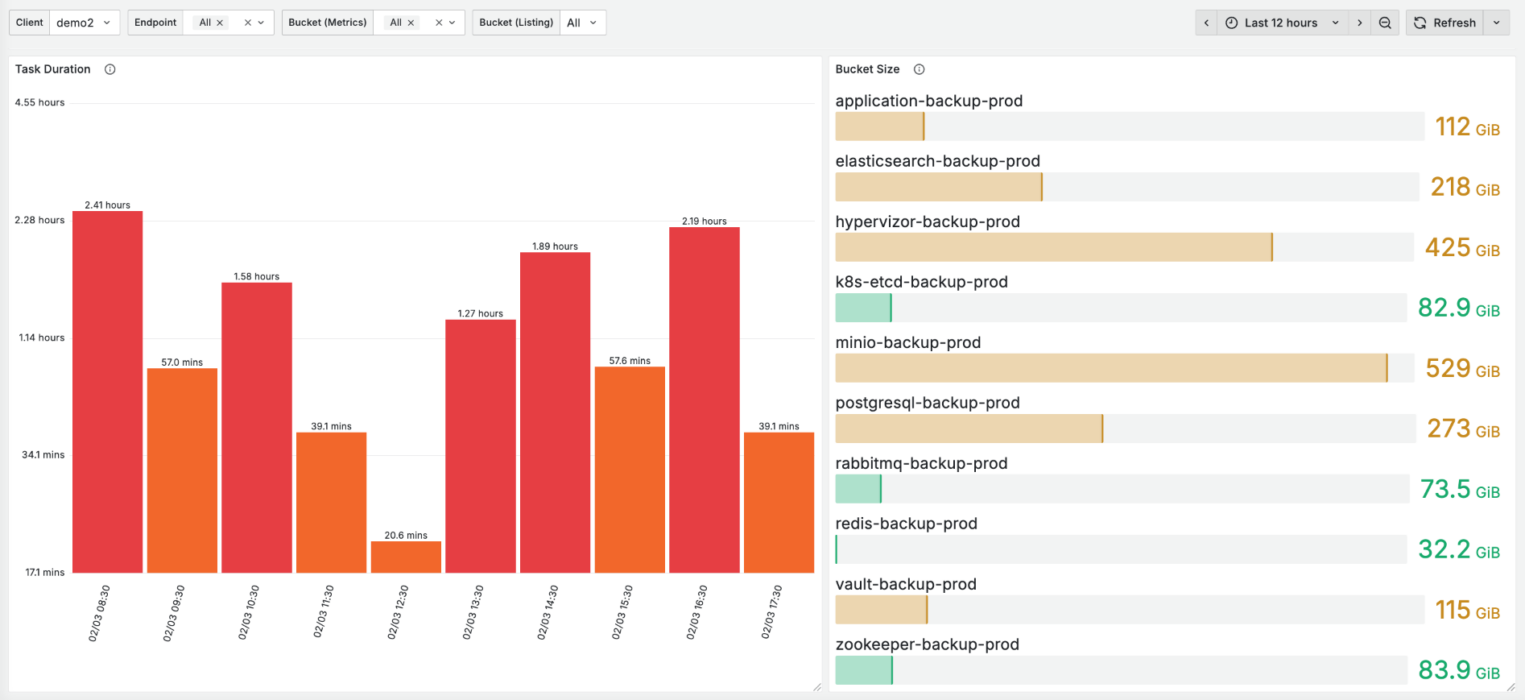Remove the 'All' chip from Endpoint filter
The image size is (1525, 700).
[x=220, y=23]
